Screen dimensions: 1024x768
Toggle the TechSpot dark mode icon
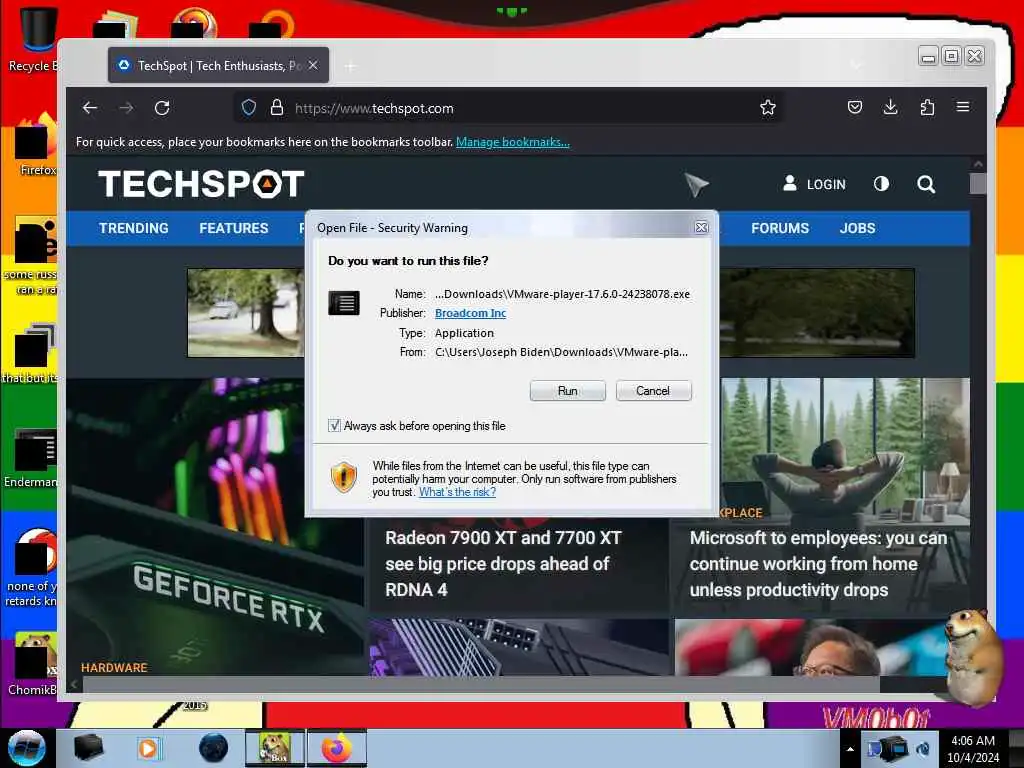[882, 184]
